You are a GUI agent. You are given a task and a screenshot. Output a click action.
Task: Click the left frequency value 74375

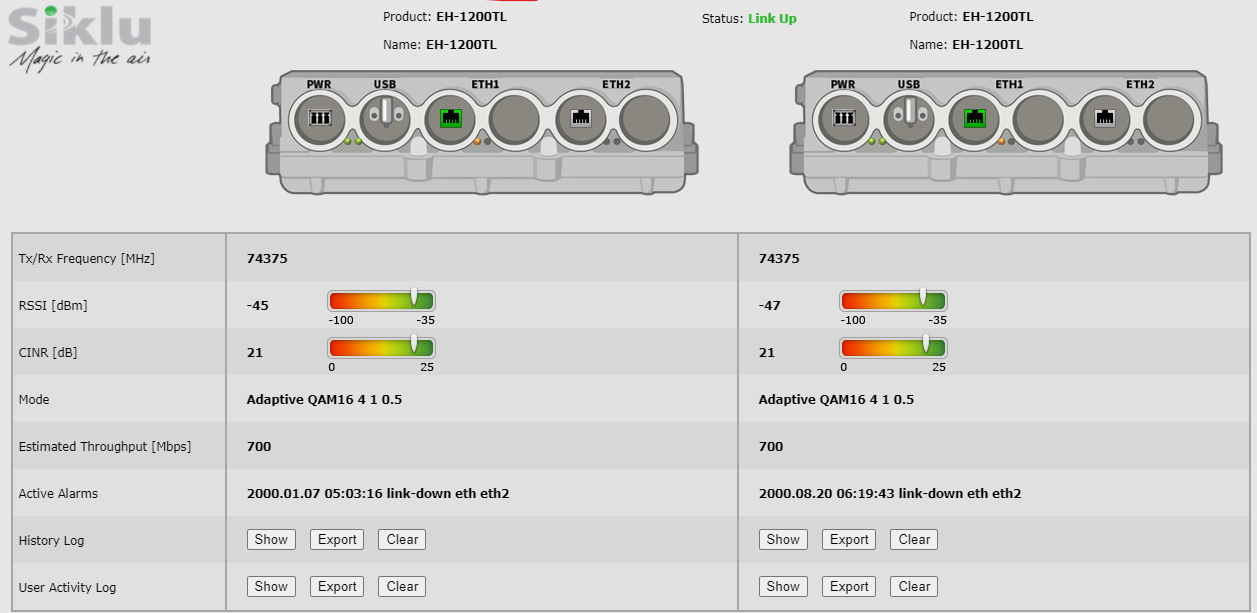point(267,259)
